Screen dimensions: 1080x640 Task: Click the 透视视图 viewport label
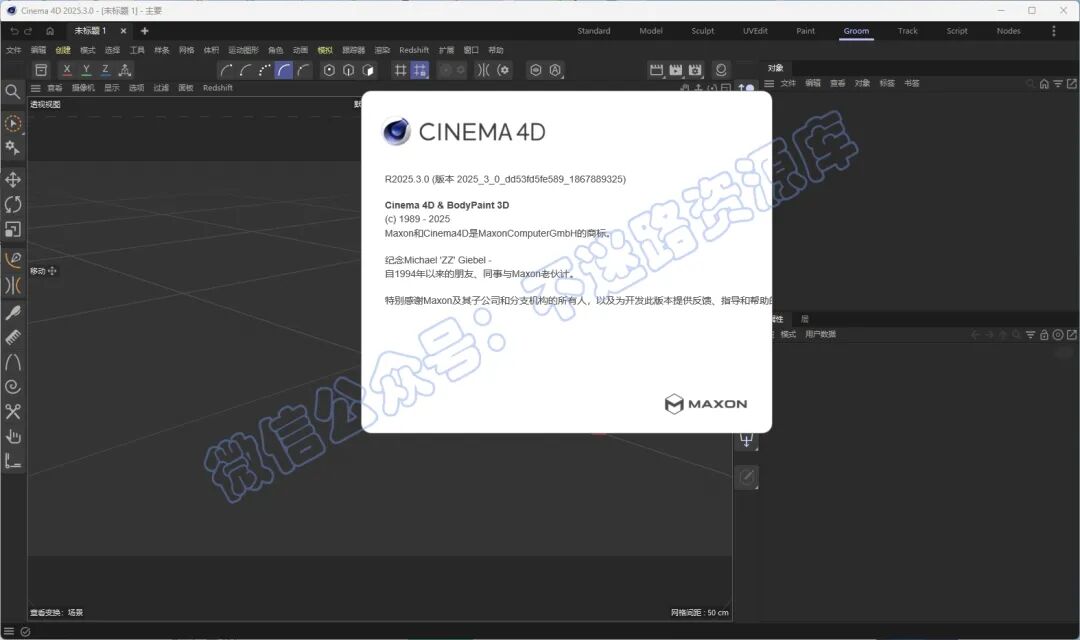(x=45, y=105)
